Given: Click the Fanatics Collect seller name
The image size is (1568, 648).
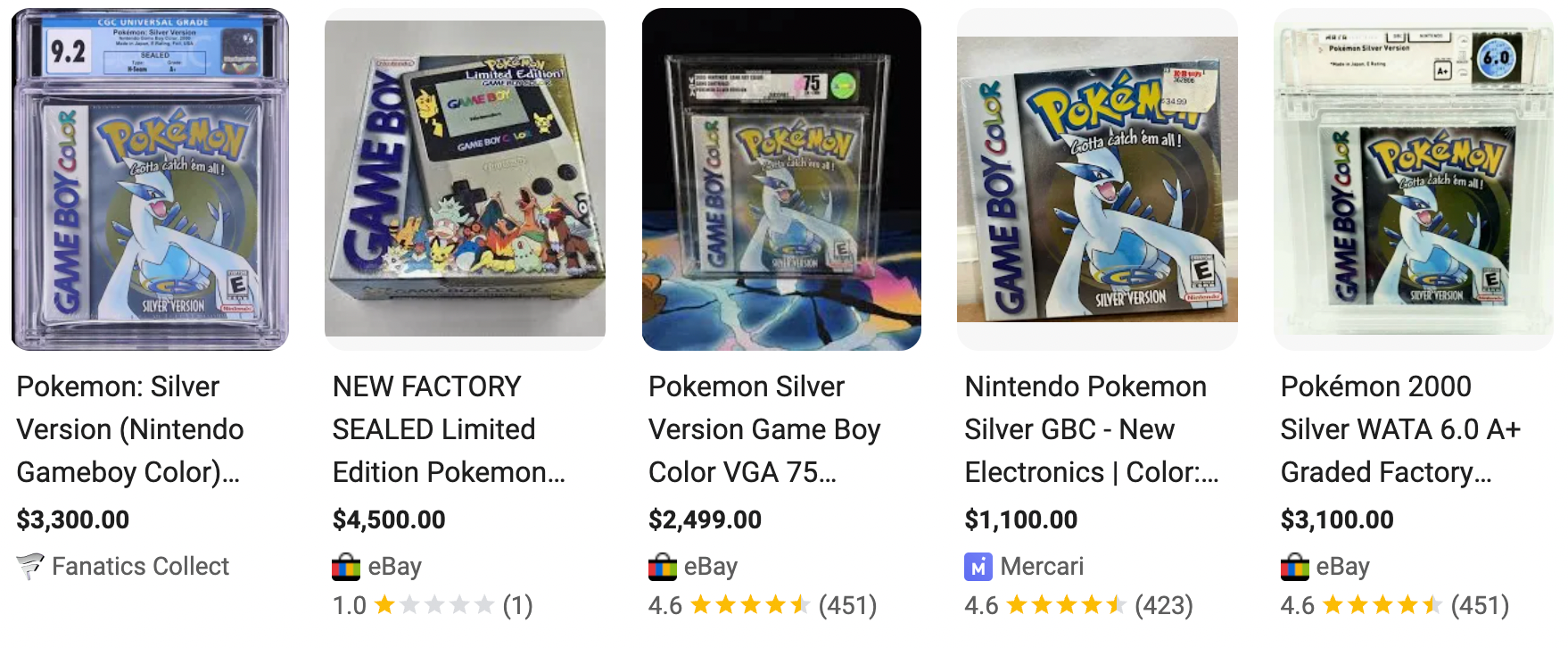Looking at the screenshot, I should point(140,567).
